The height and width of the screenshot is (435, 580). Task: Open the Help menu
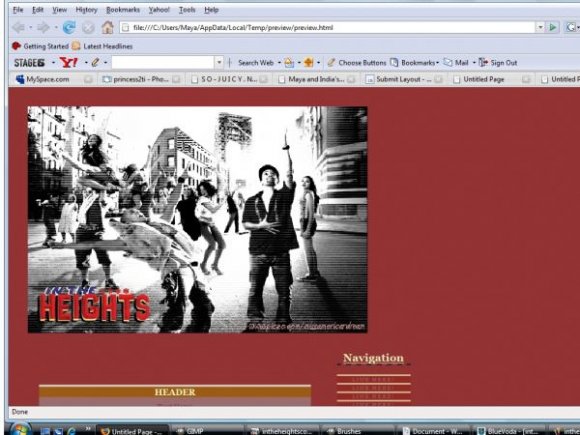tap(211, 10)
